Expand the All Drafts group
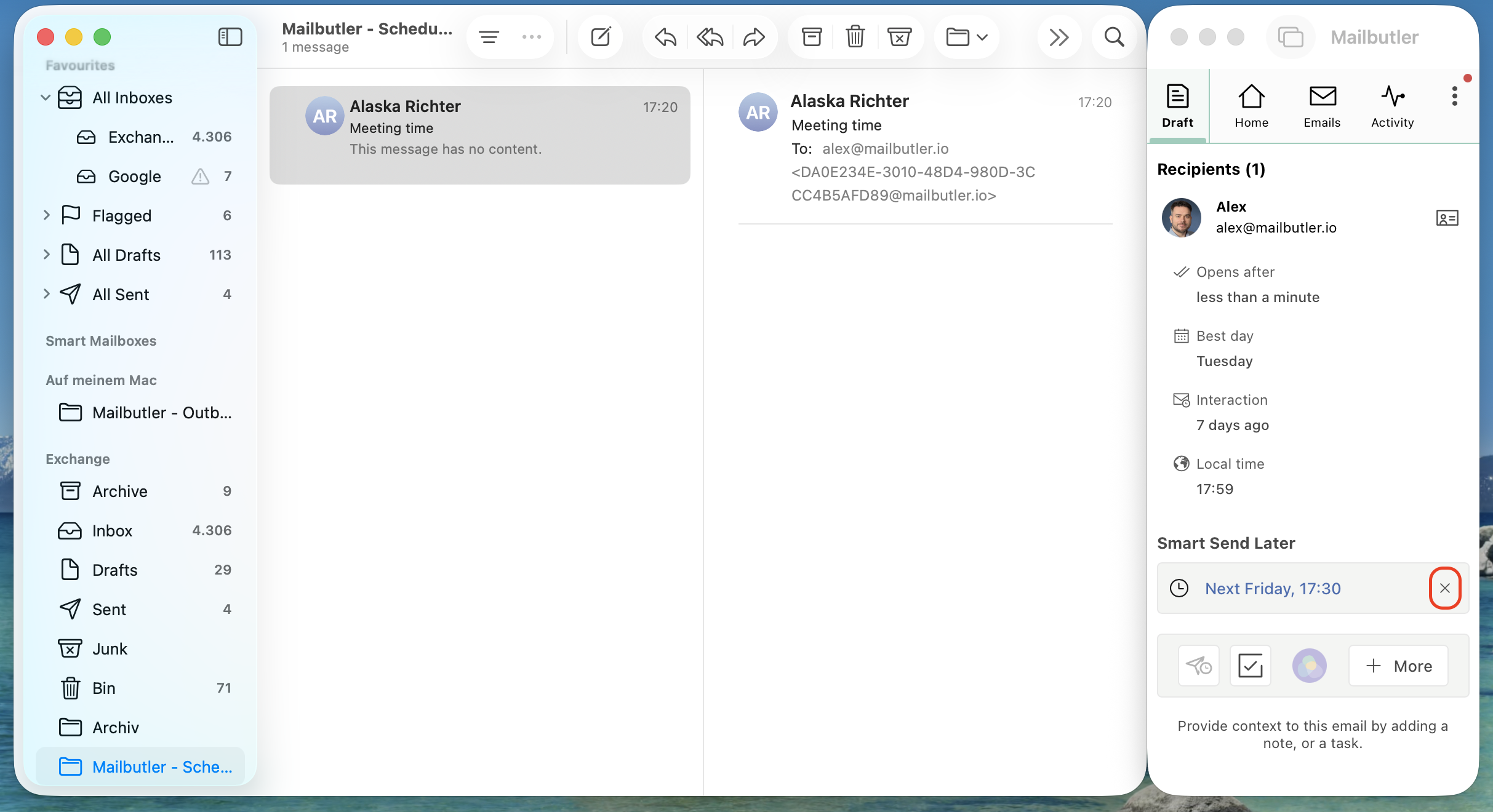Screen dimensions: 1493x812 [46, 255]
